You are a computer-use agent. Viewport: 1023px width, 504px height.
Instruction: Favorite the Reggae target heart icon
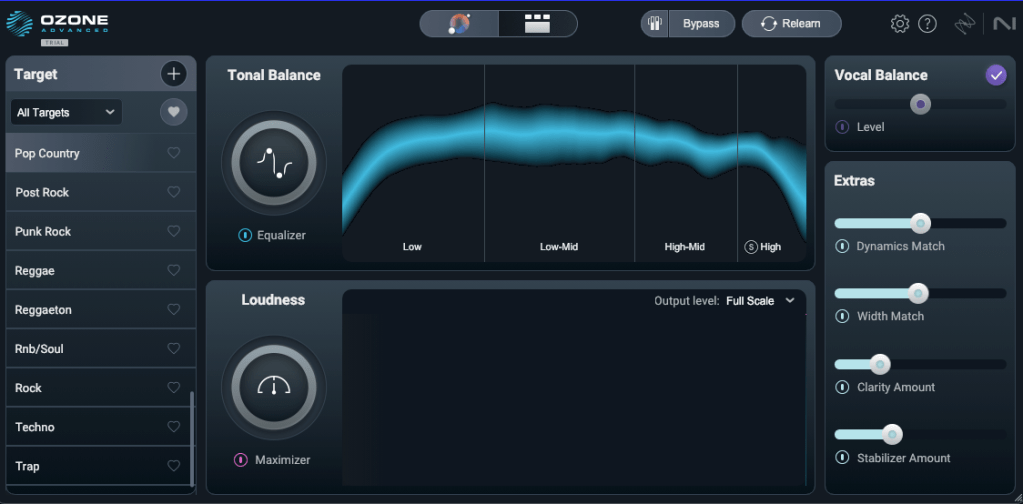[173, 271]
